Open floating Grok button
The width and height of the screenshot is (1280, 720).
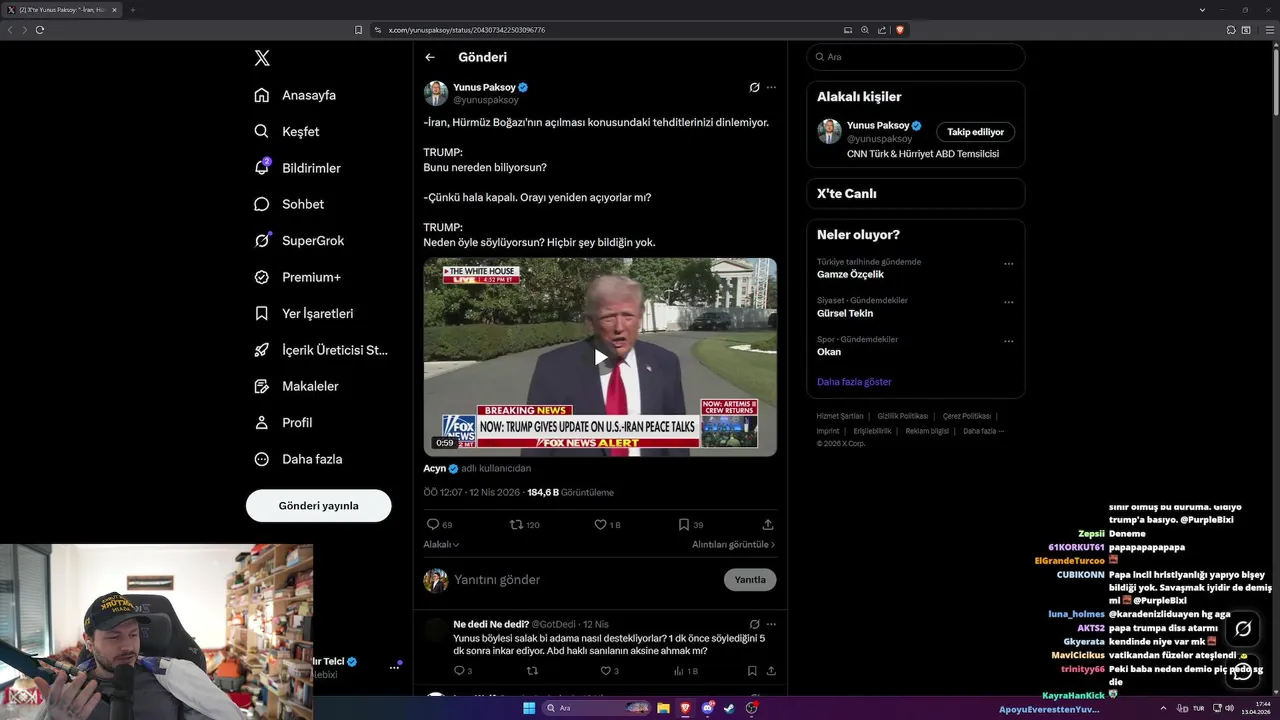click(x=1243, y=629)
